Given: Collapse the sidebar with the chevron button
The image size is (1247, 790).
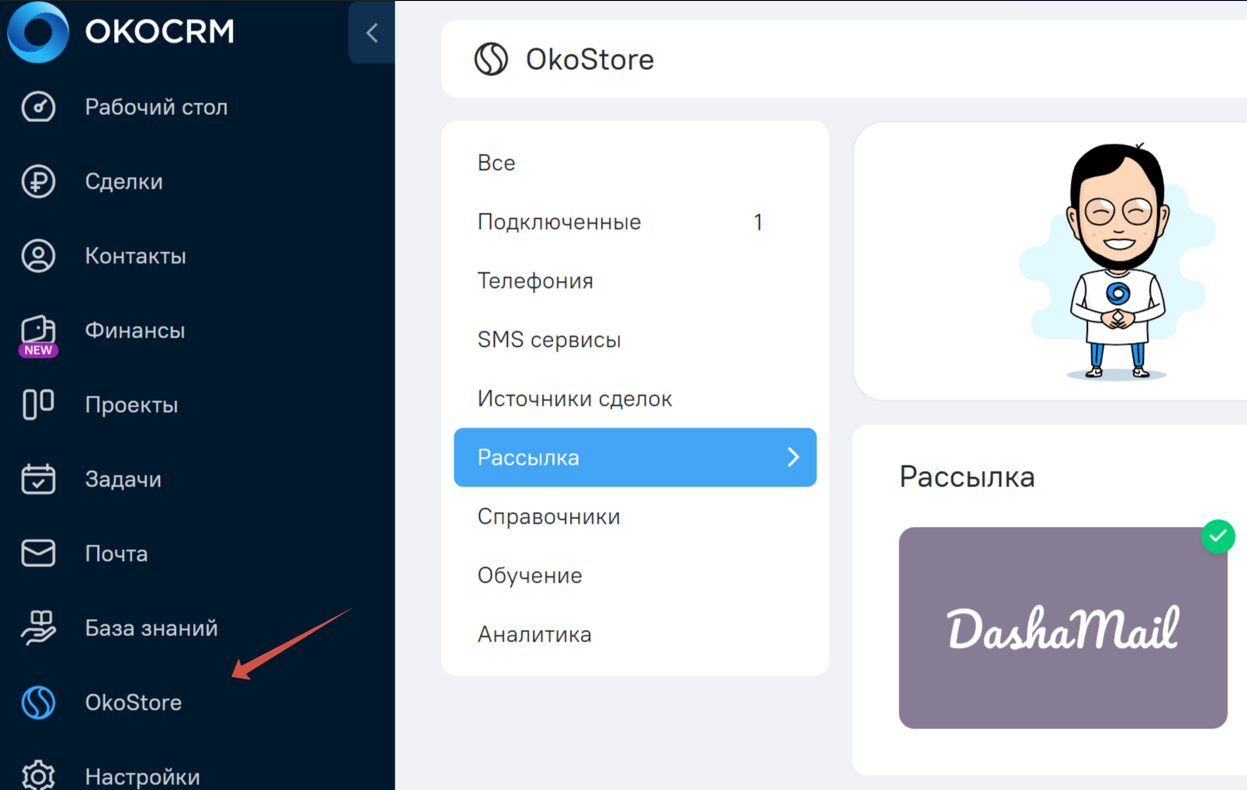Looking at the screenshot, I should click(372, 33).
